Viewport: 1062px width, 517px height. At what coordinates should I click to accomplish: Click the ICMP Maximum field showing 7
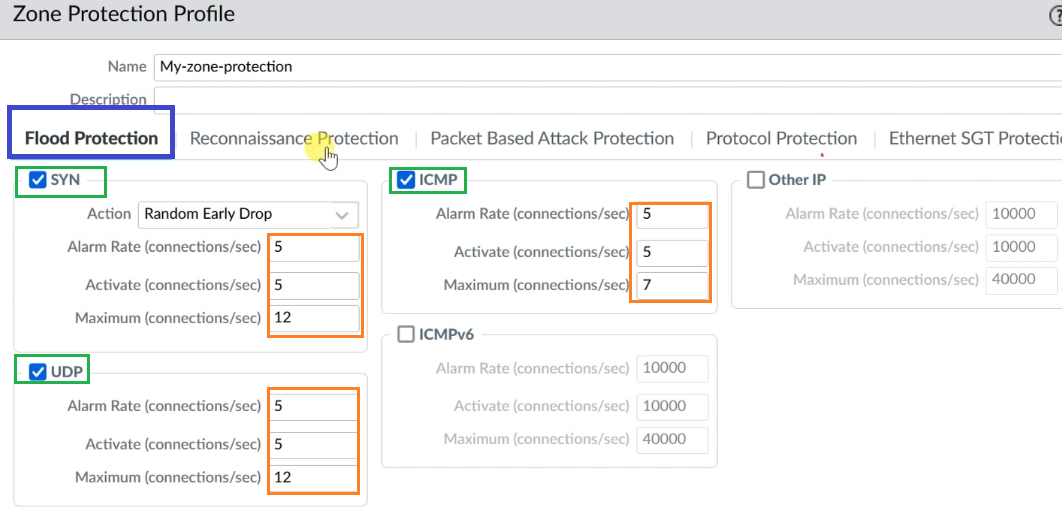(673, 285)
